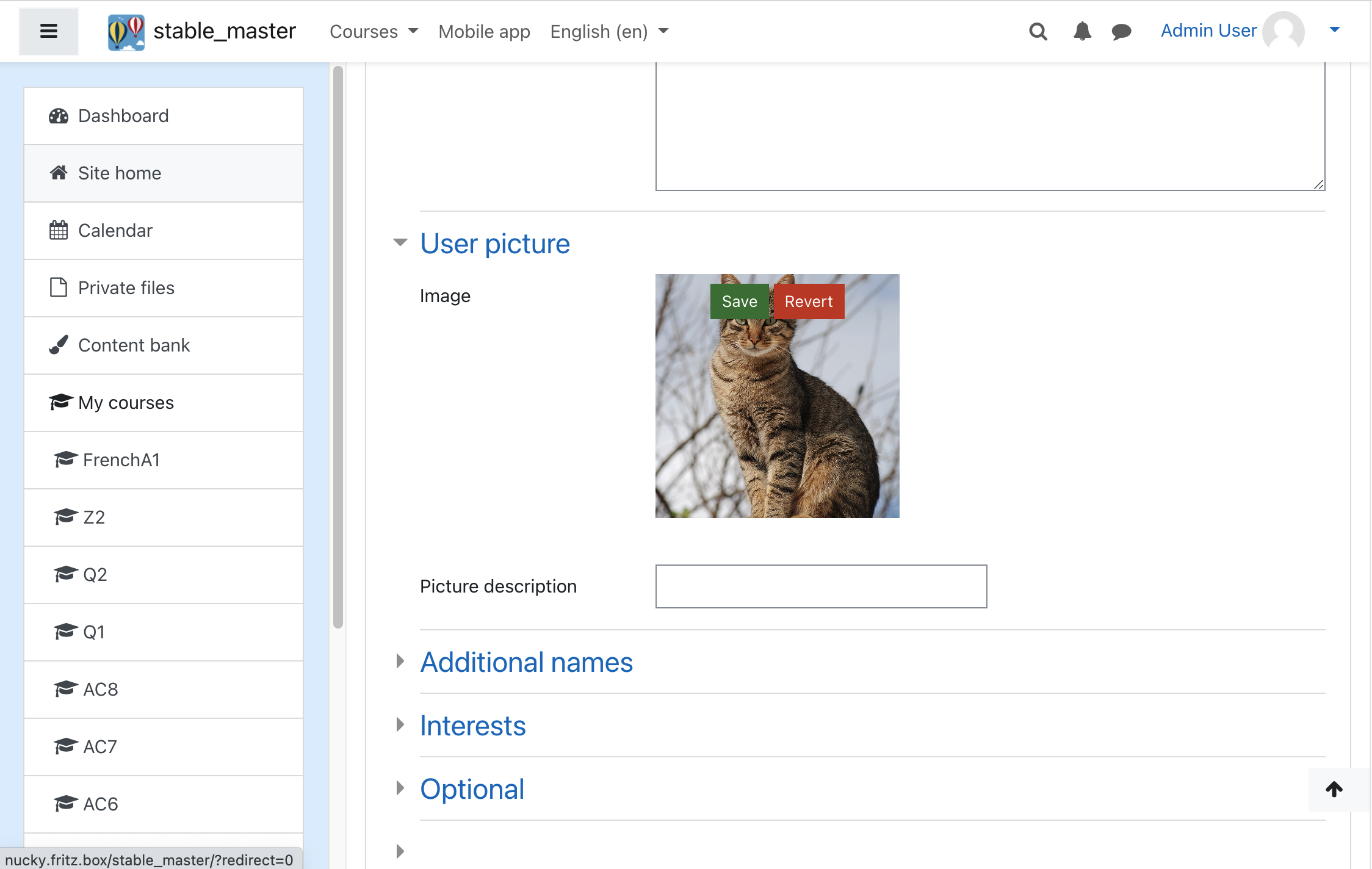The height and width of the screenshot is (869, 1372).
Task: Click the Content bank paintbrush icon
Action: click(59, 345)
